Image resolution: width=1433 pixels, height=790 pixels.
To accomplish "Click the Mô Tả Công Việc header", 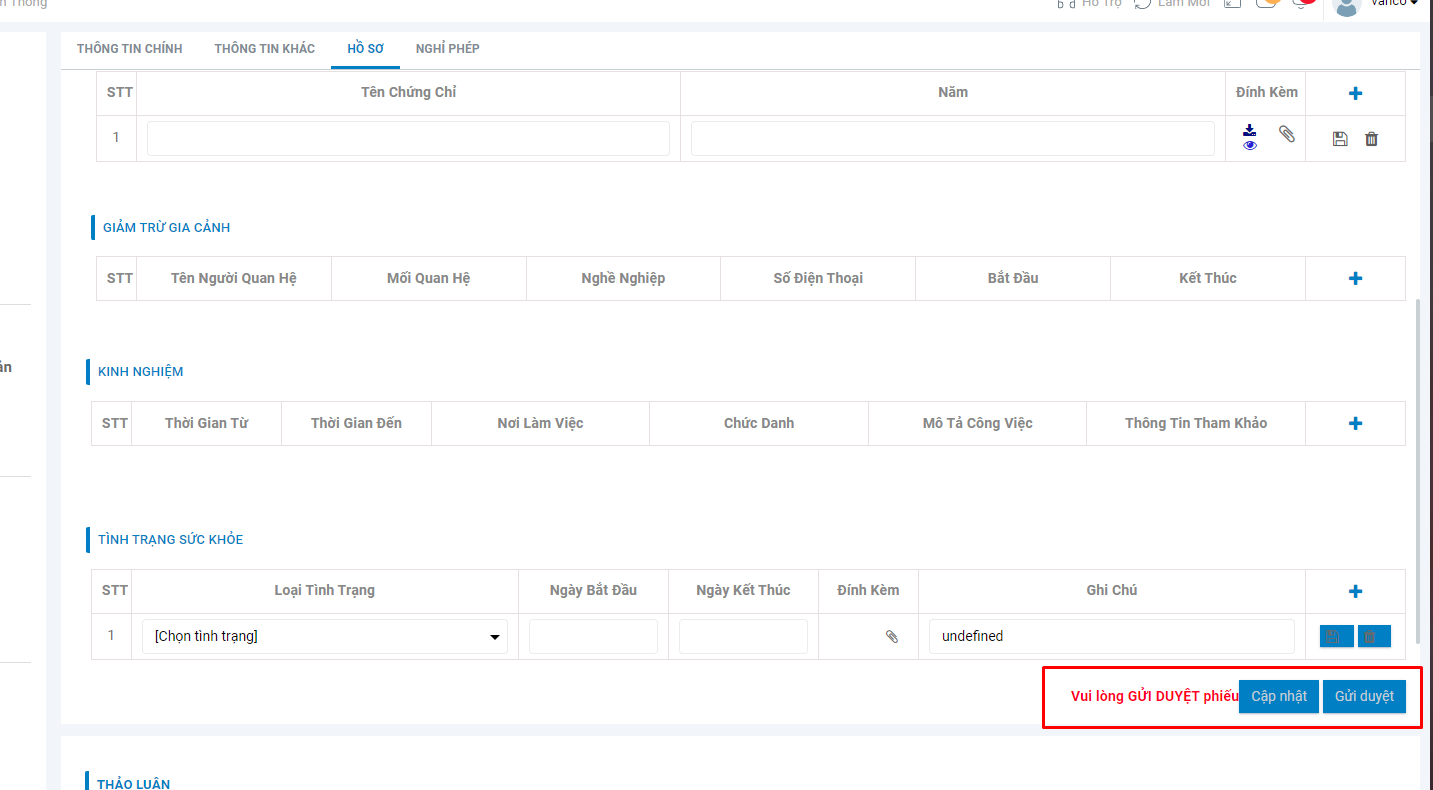I will [977, 423].
